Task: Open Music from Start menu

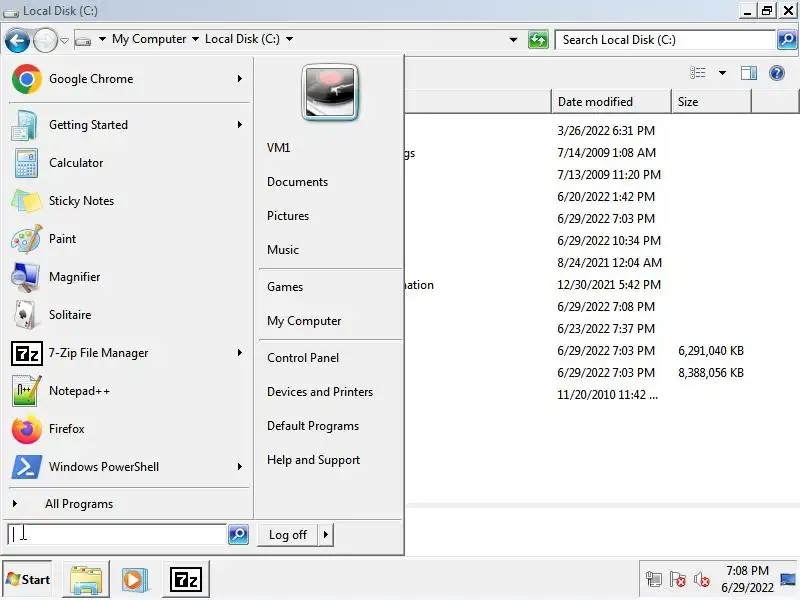Action: pyautogui.click(x=283, y=250)
